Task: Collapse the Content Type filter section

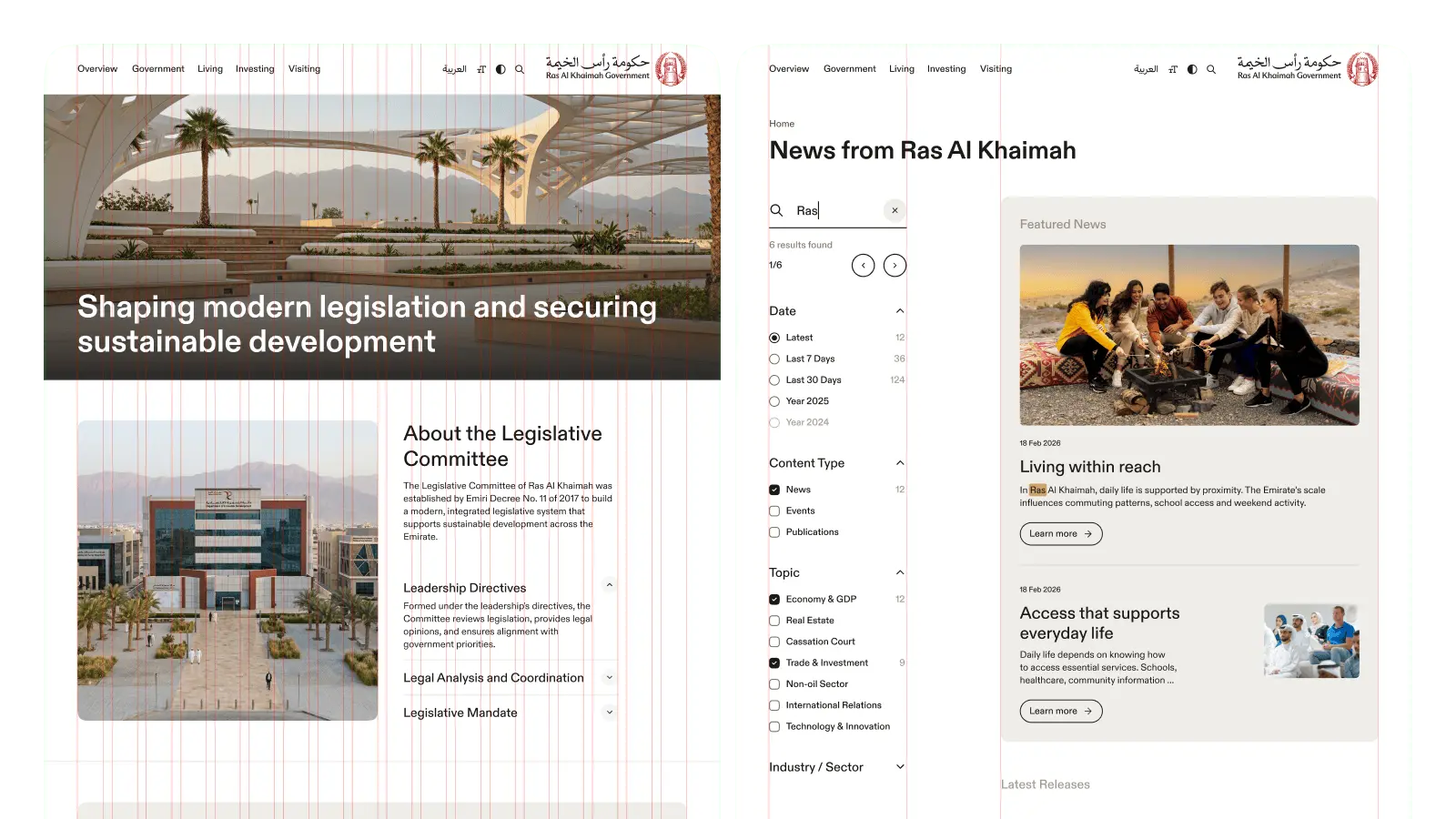Action: (x=900, y=463)
